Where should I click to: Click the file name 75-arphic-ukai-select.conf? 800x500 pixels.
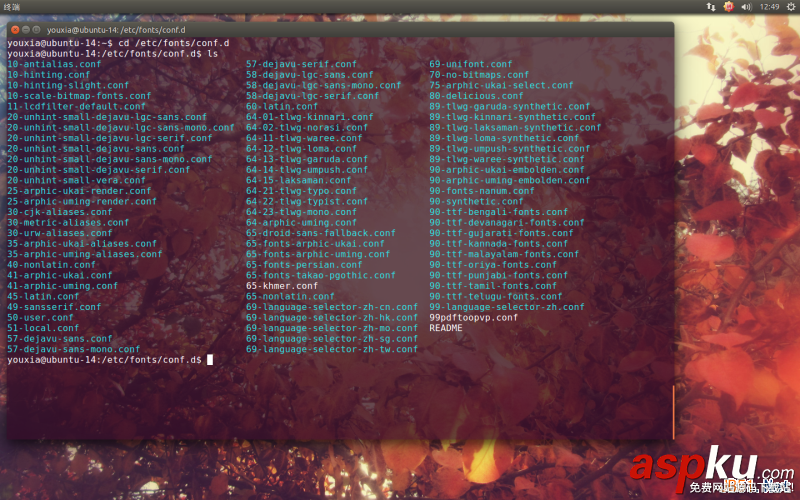[501, 85]
